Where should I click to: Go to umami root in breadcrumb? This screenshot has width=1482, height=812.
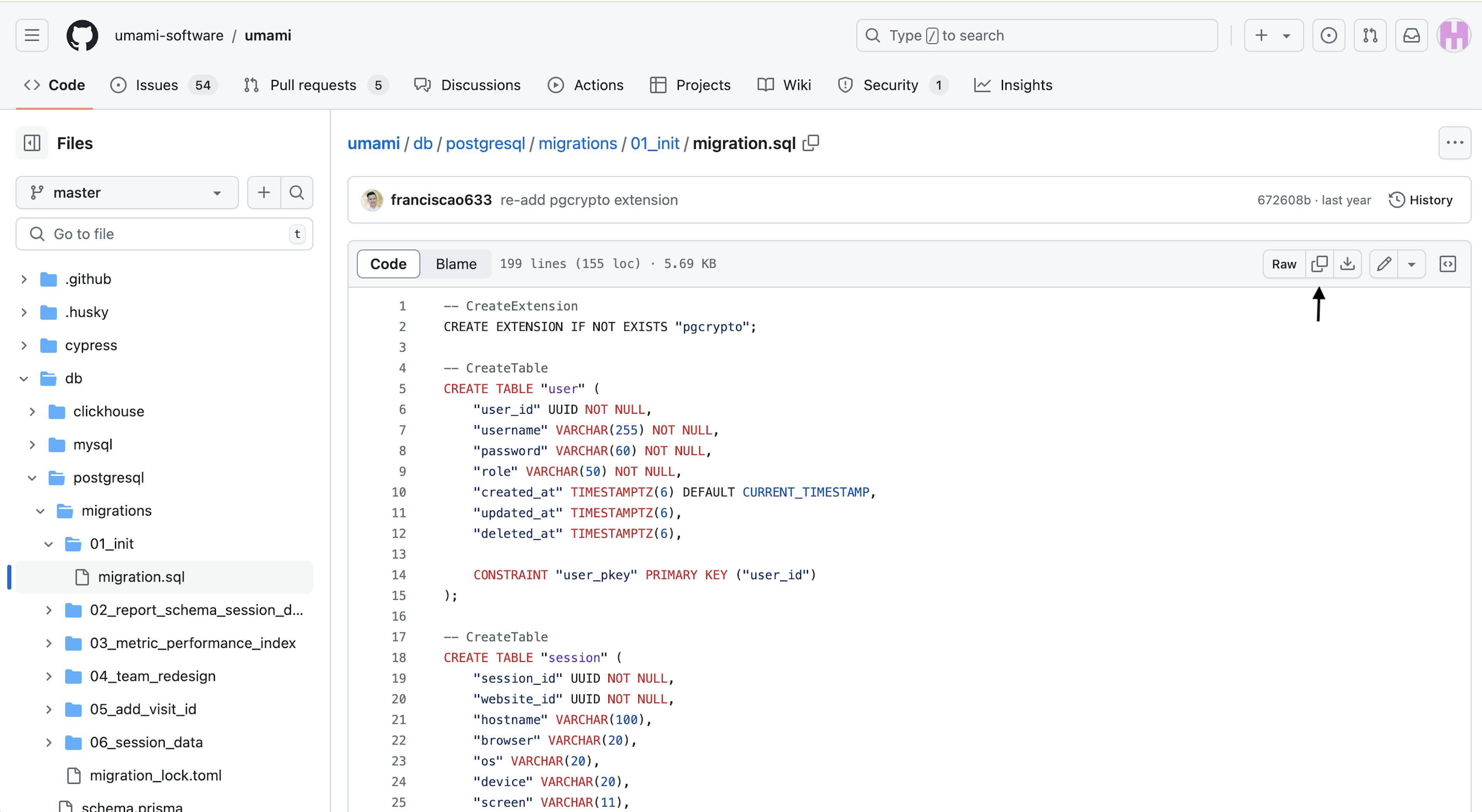point(373,143)
